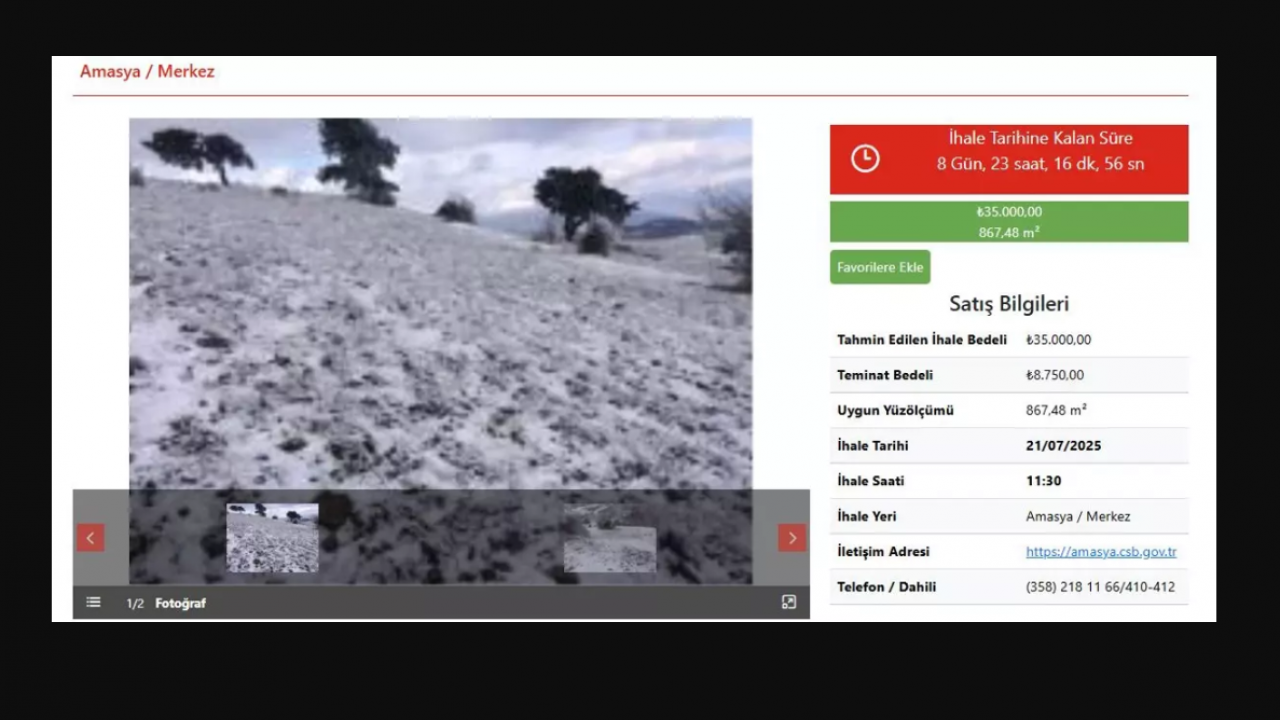
Task: Click the previous photo arrow
Action: [90, 538]
